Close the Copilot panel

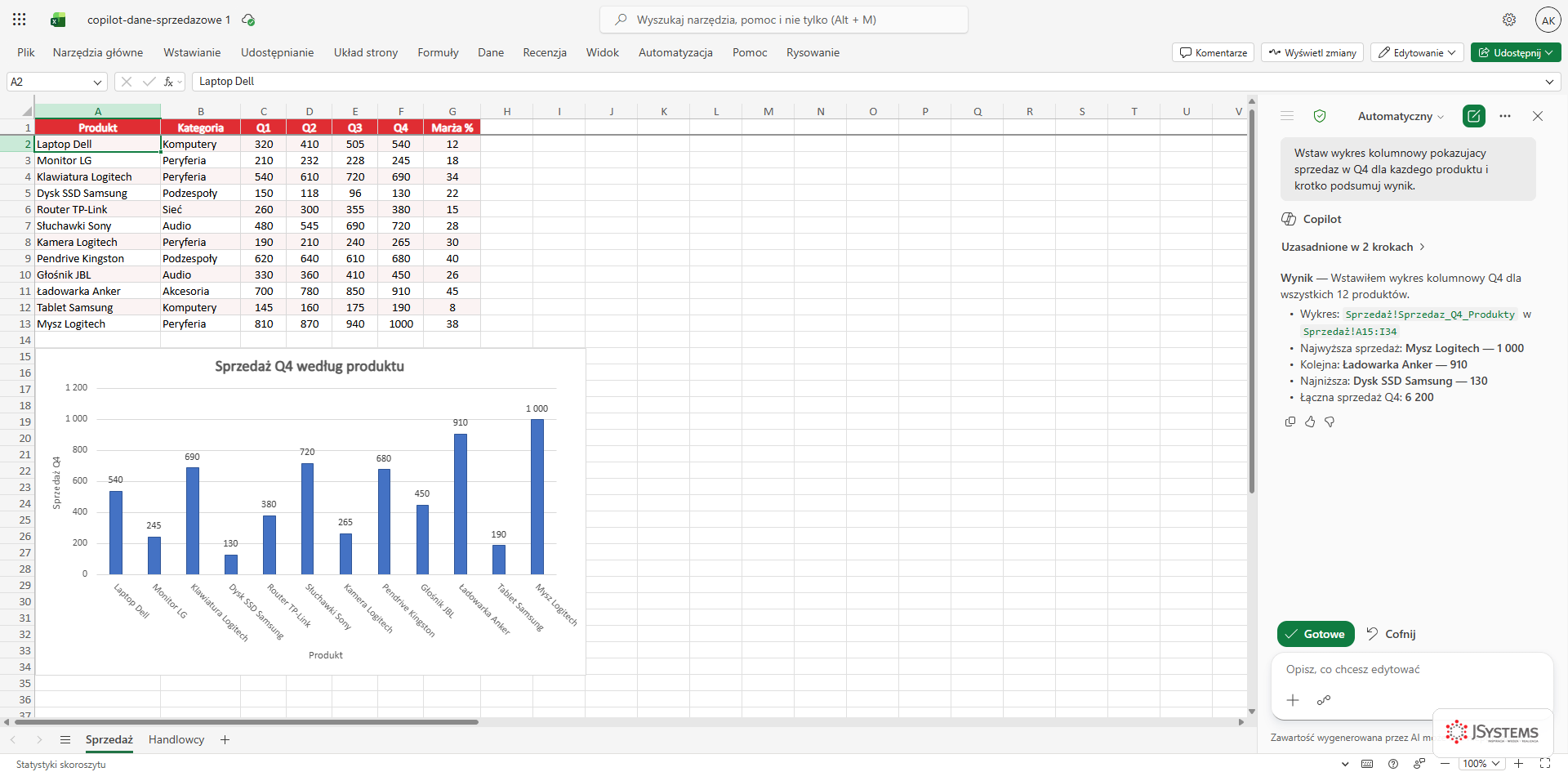1538,116
